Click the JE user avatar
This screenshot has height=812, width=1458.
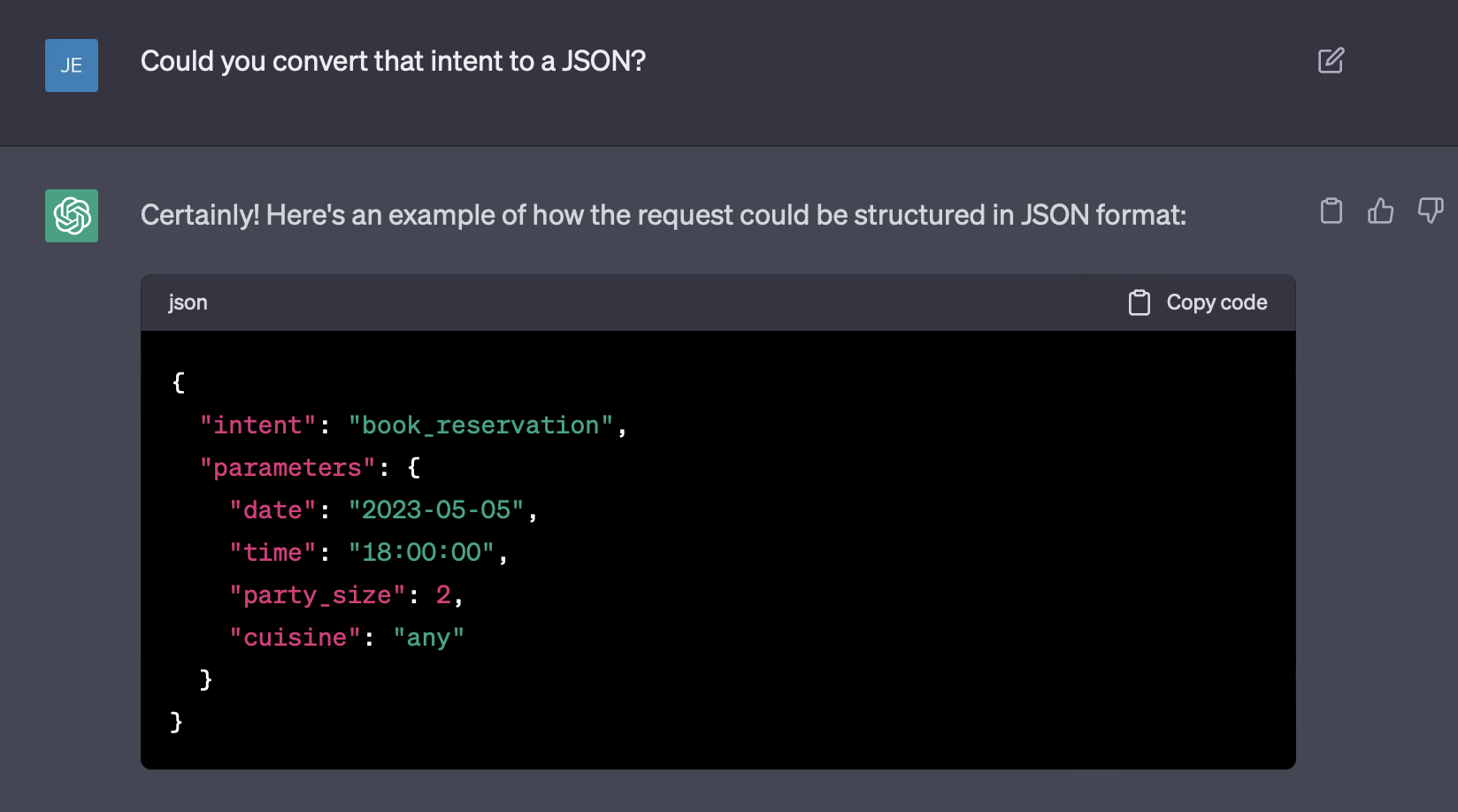(72, 65)
